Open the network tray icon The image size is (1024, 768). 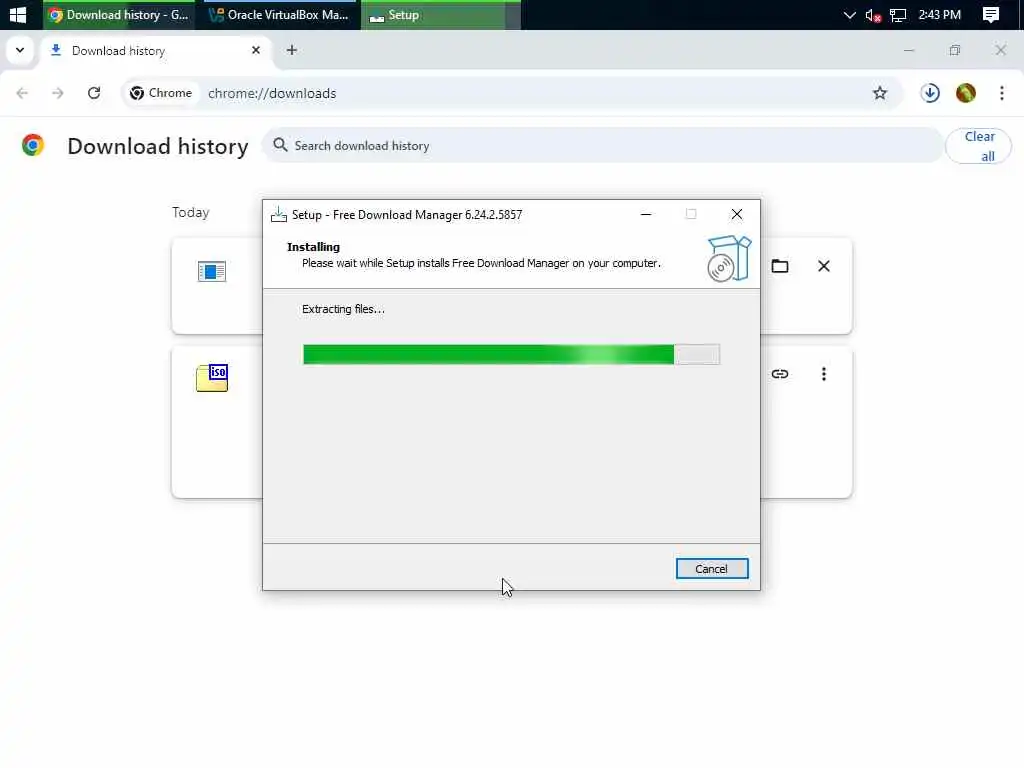click(x=898, y=15)
